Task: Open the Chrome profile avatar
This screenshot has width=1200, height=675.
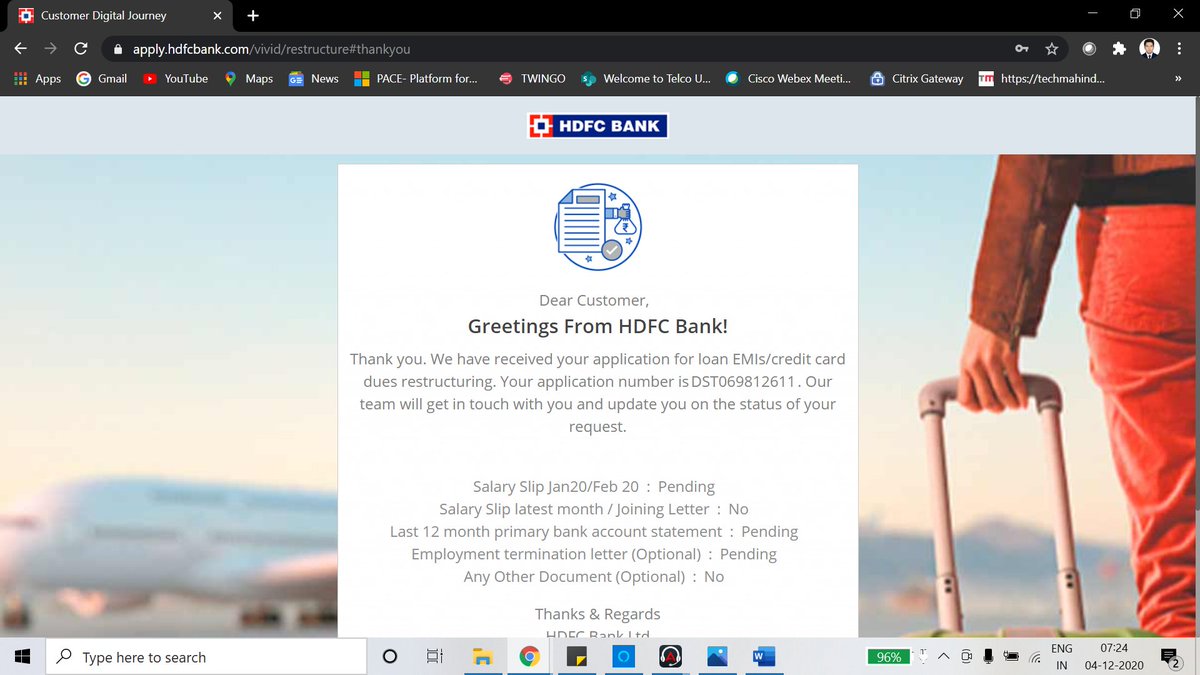Action: click(x=1149, y=48)
